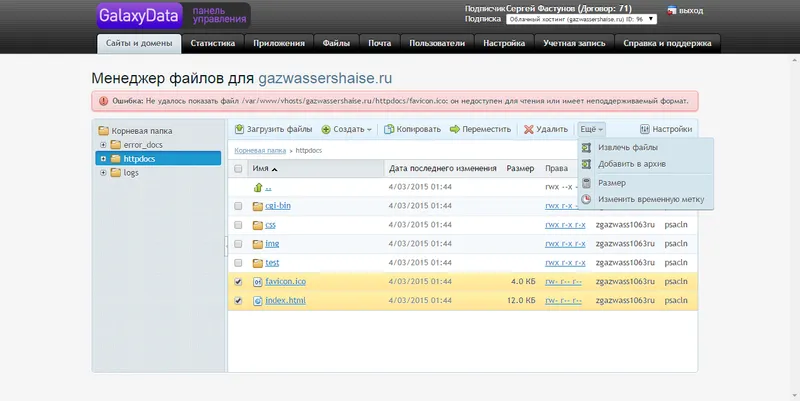Click the index.html file icon
Screen dimensions: 800x401
(x=258, y=300)
